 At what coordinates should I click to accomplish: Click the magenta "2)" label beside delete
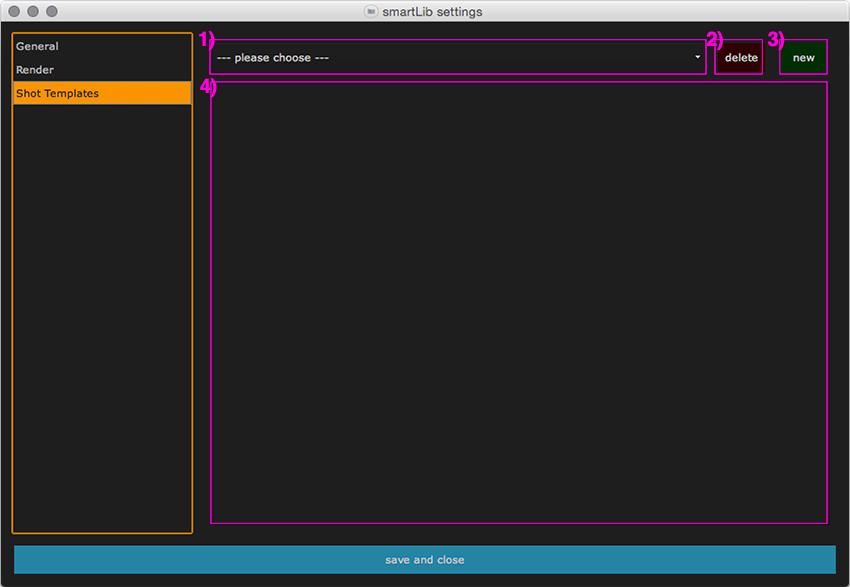[x=714, y=40]
